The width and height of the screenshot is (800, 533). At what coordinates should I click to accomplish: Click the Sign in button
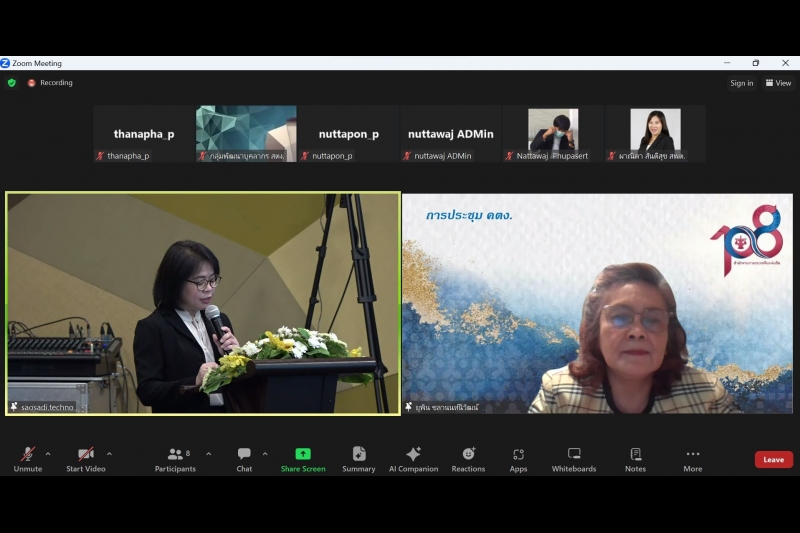coord(741,83)
